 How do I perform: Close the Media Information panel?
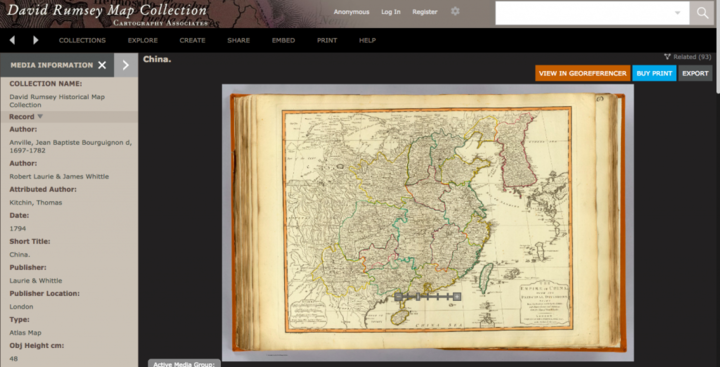point(102,65)
